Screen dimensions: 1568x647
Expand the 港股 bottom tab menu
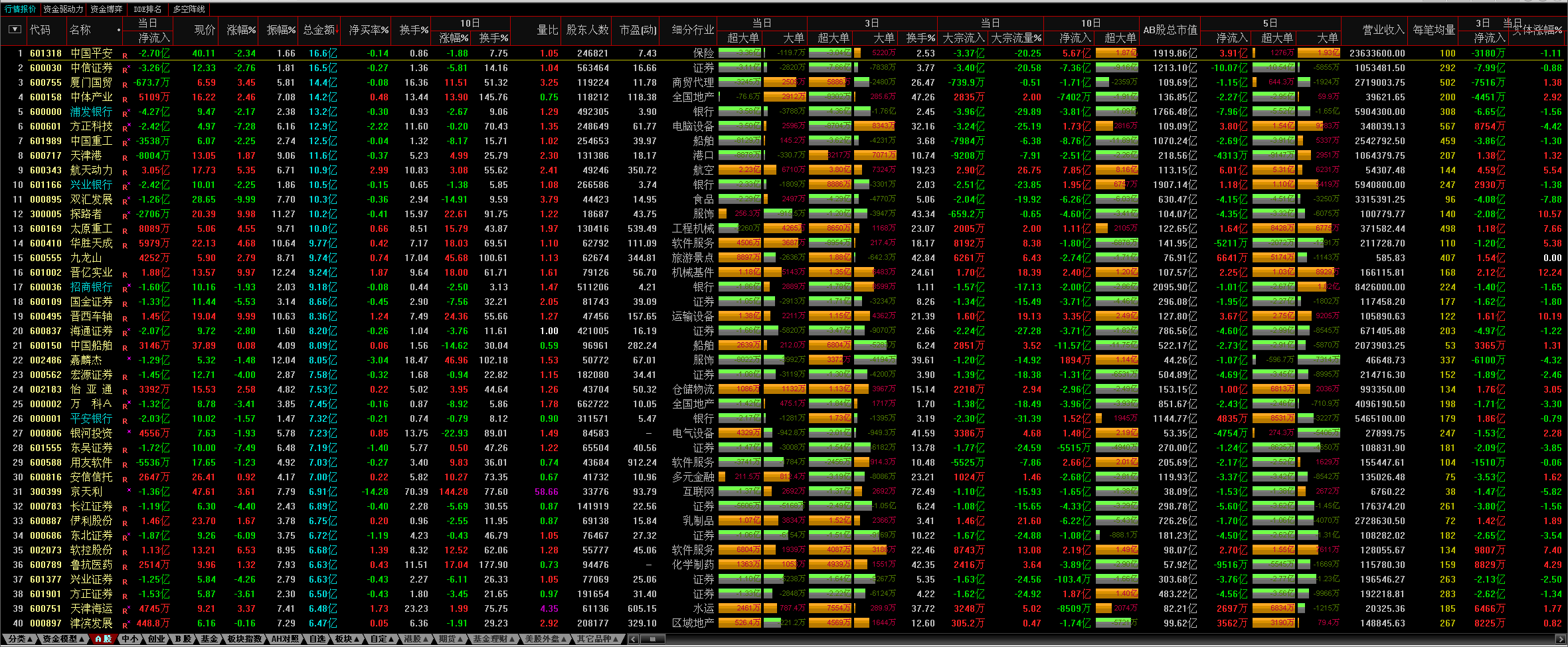416,639
